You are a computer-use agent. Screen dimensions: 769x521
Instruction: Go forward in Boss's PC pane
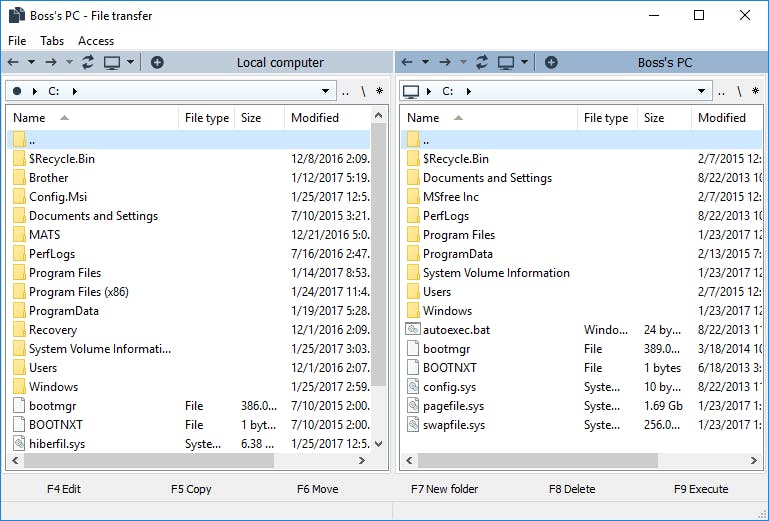point(445,62)
